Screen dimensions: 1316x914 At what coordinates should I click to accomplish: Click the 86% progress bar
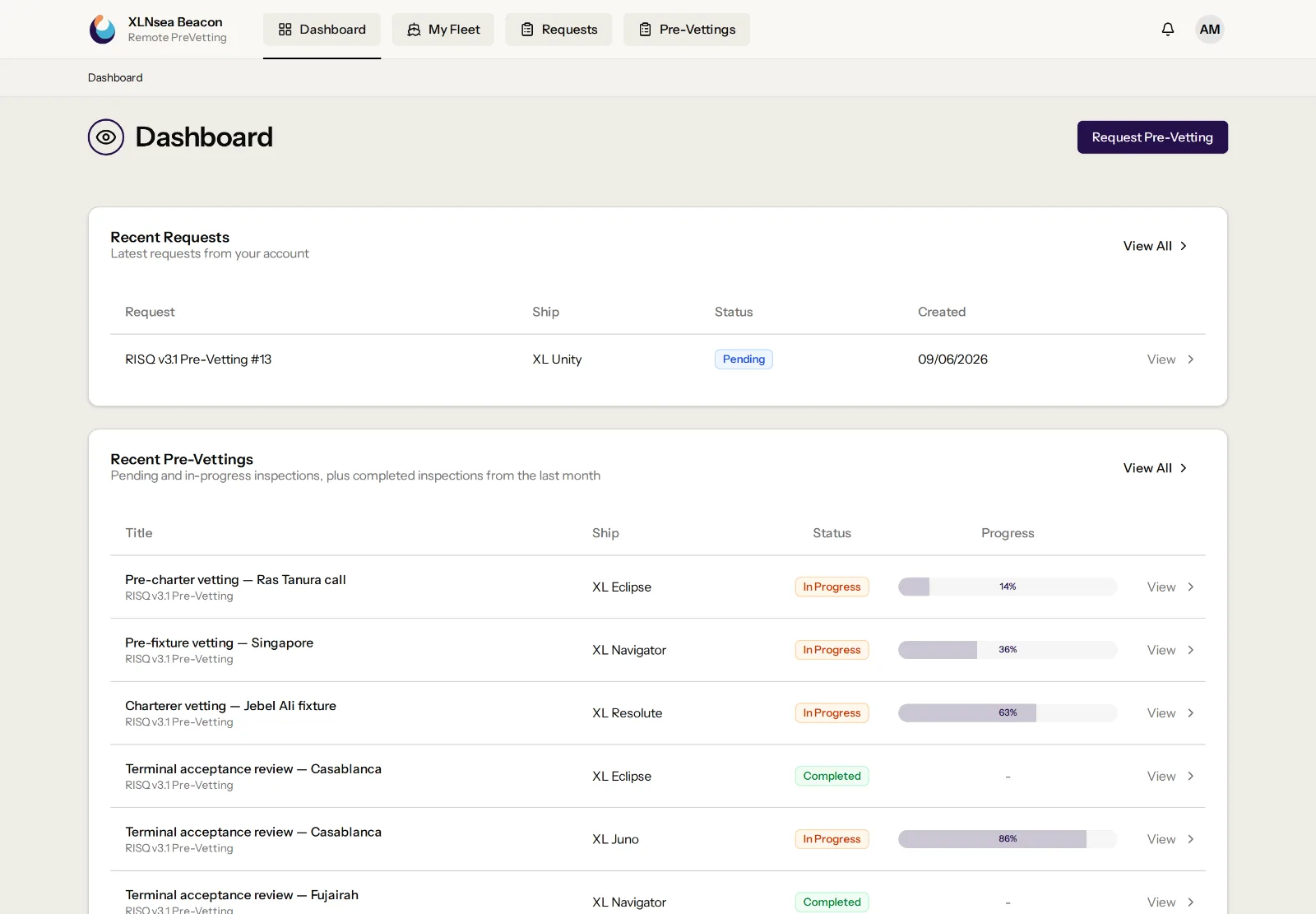1008,839
